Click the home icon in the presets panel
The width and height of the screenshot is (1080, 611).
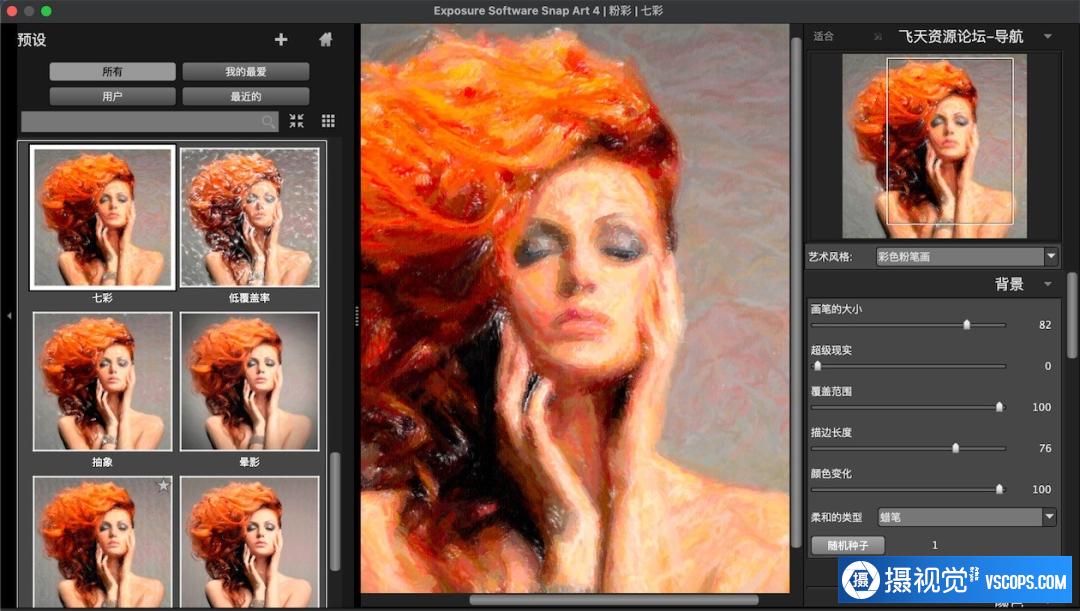click(x=326, y=39)
